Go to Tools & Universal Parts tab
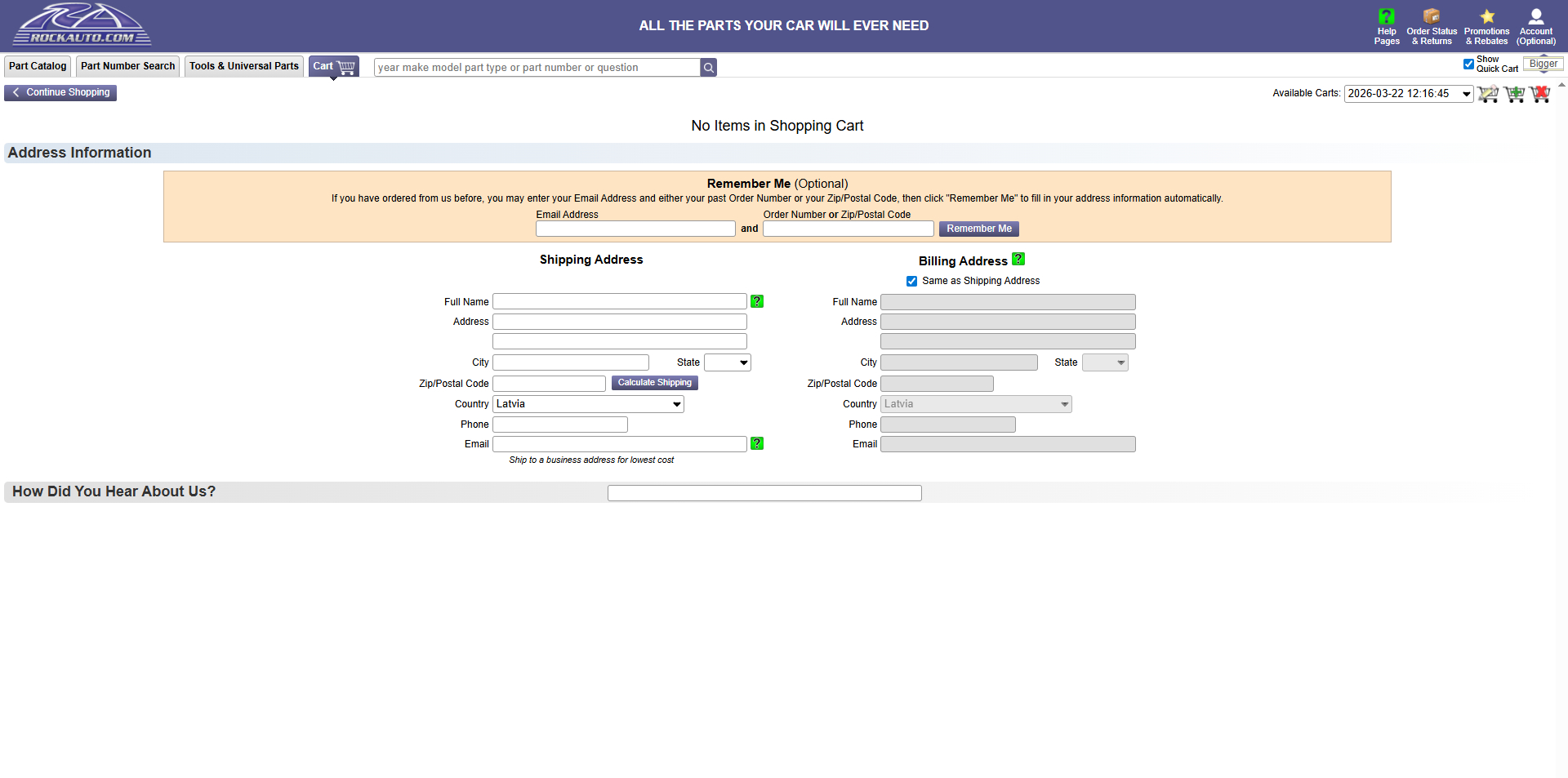The width and height of the screenshot is (1568, 778). coord(243,66)
